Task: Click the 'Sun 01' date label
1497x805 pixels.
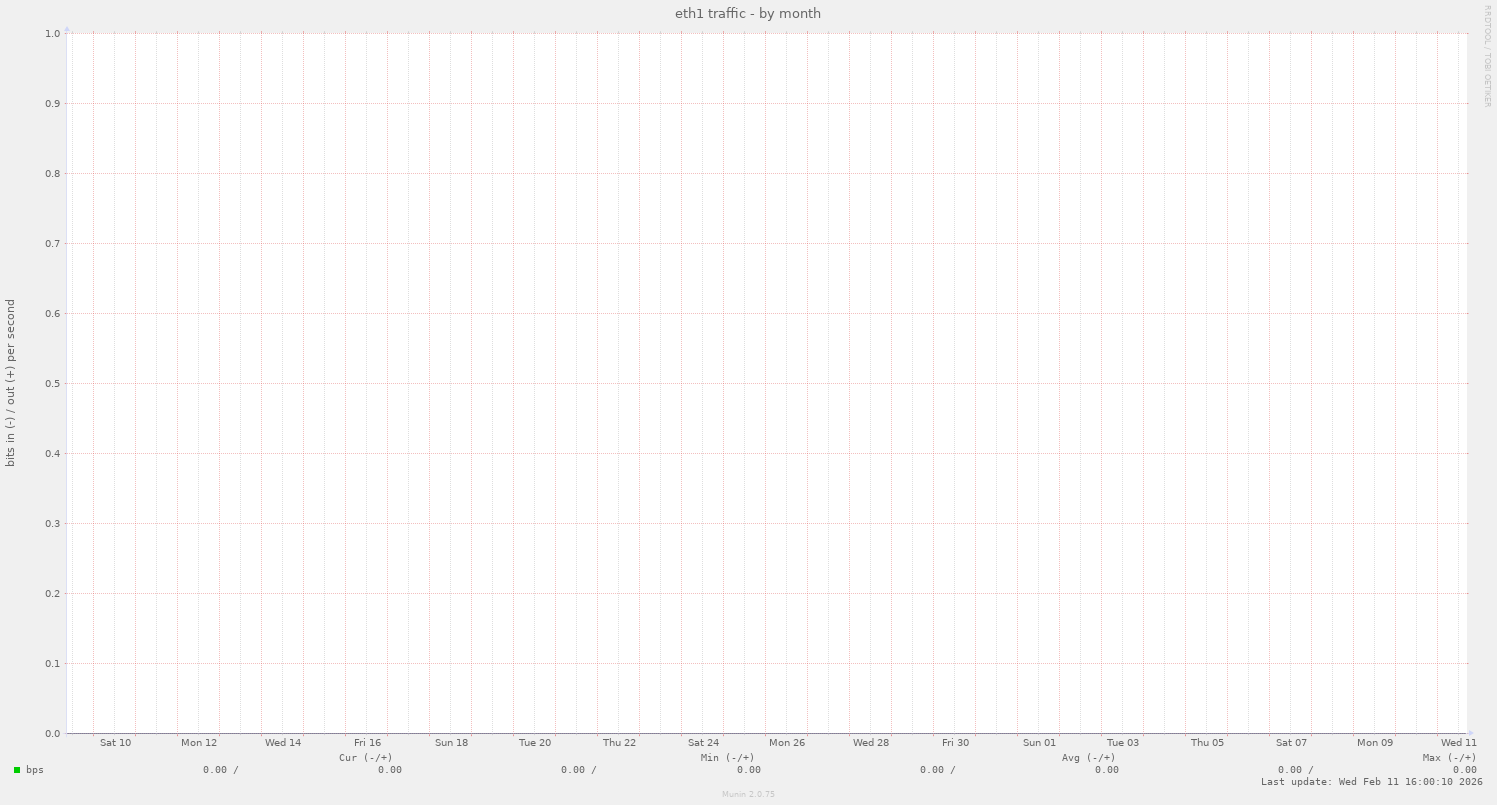Action: point(1040,742)
